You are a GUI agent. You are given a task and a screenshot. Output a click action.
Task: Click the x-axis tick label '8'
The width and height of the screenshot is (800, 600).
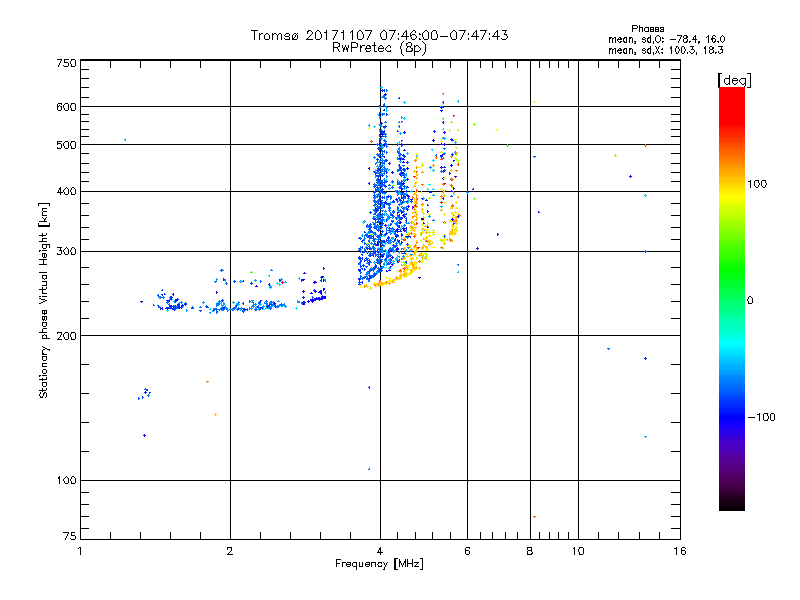tap(530, 551)
